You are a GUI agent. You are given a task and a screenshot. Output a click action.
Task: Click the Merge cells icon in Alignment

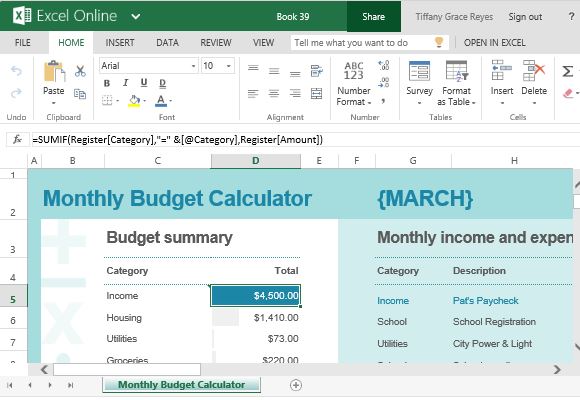click(316, 94)
